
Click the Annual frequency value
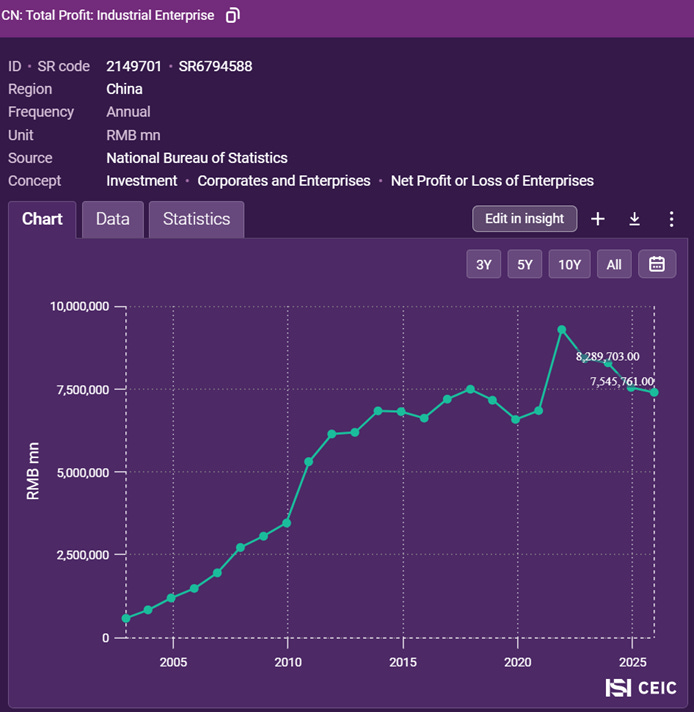click(128, 112)
